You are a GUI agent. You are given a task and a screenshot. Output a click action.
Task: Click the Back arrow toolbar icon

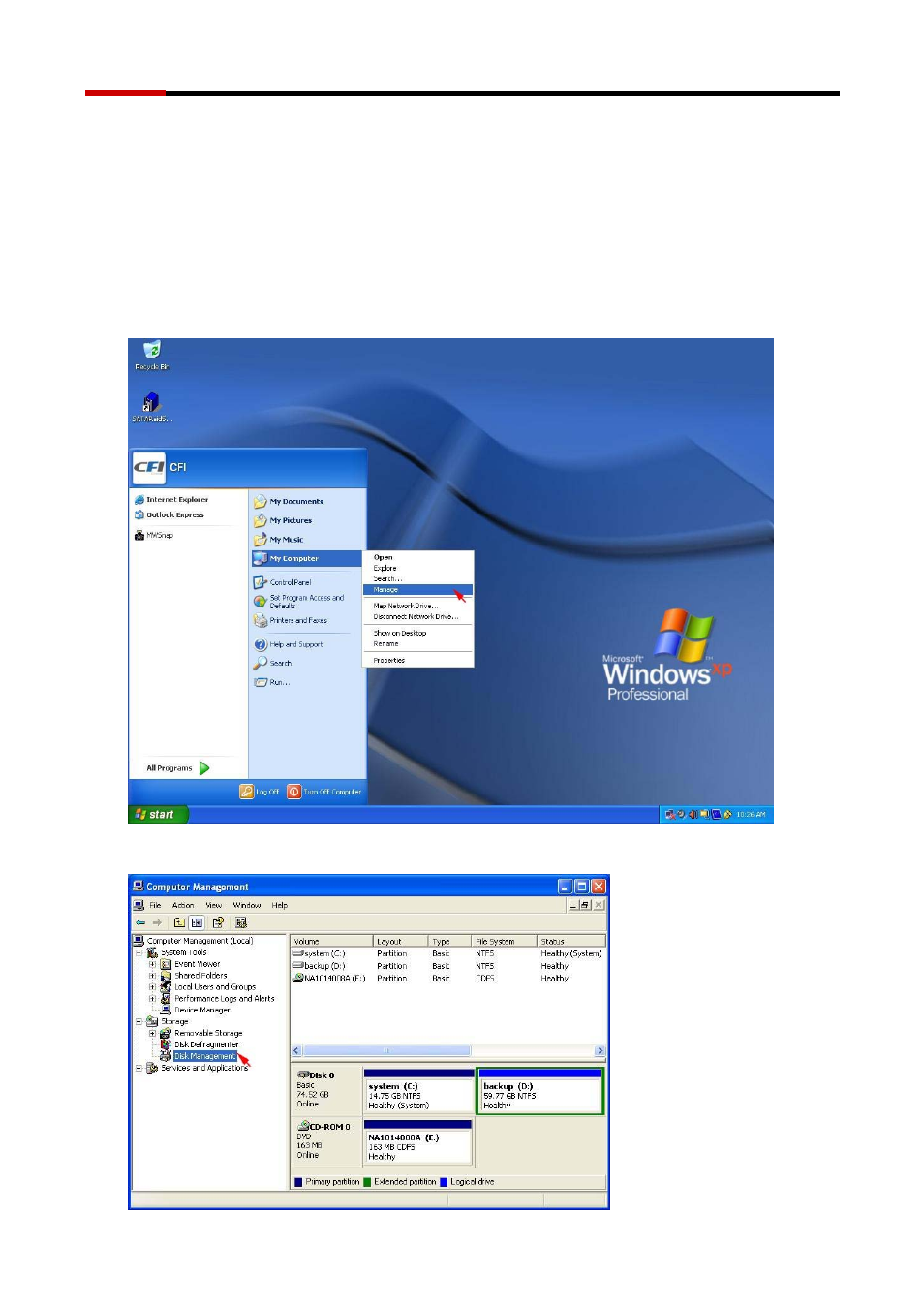(140, 923)
